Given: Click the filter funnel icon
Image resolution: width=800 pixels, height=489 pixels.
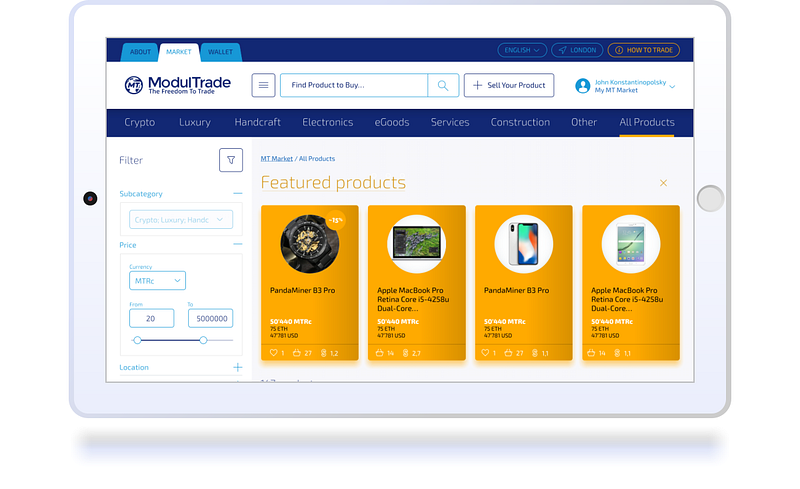Looking at the screenshot, I should tap(231, 160).
